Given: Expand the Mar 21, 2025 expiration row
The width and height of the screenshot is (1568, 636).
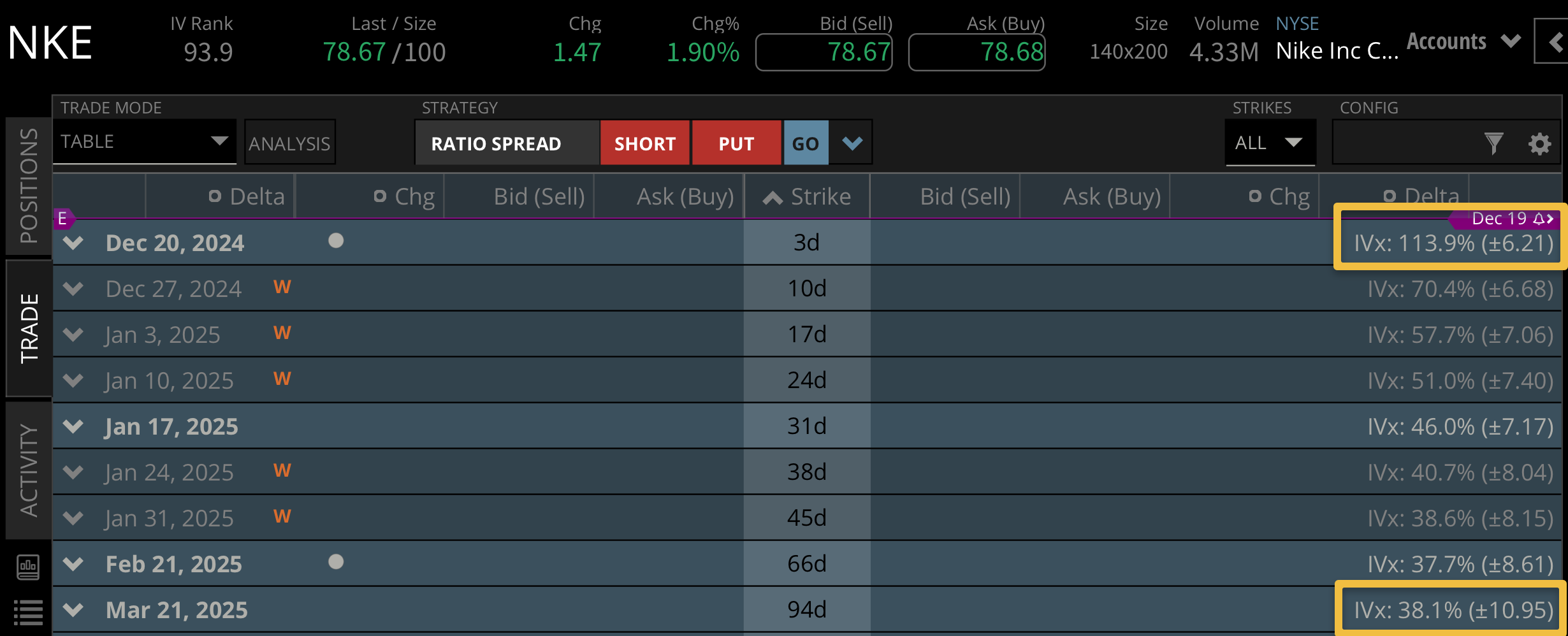Looking at the screenshot, I should (x=72, y=609).
